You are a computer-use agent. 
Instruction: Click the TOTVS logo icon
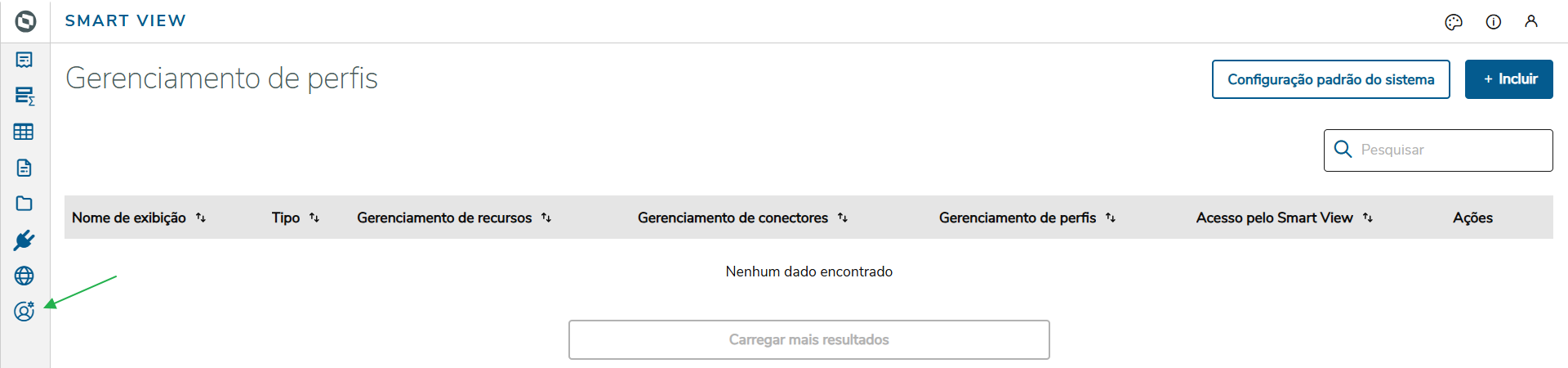point(25,21)
